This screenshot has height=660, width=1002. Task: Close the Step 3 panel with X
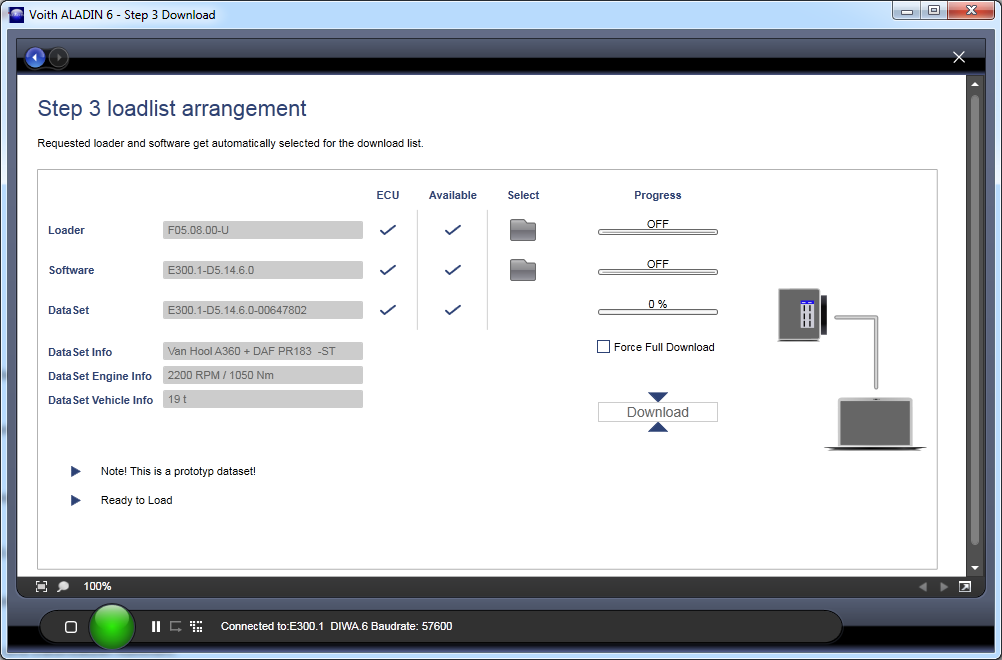click(x=959, y=58)
